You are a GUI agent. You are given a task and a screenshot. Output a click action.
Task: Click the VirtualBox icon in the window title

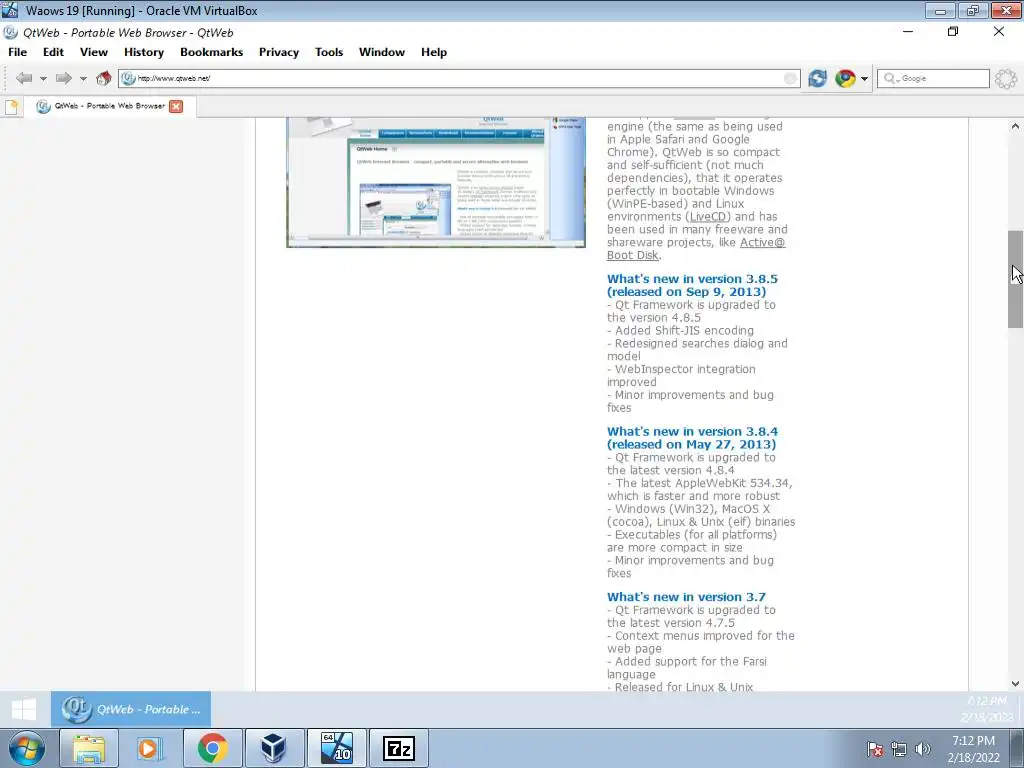tap(10, 10)
